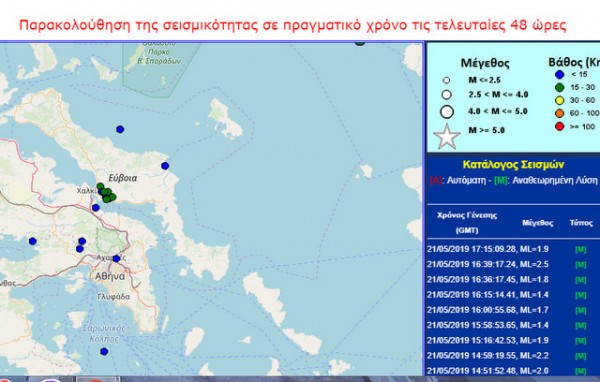Click the Τύπος column header
This screenshot has width=600, height=382.
581,223
